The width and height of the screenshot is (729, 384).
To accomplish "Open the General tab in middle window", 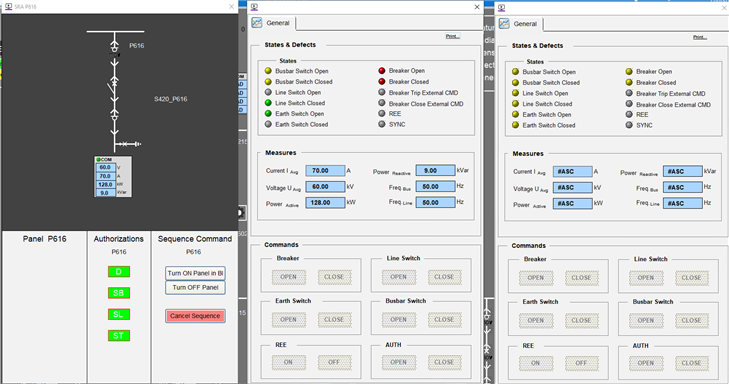I will coord(273,23).
